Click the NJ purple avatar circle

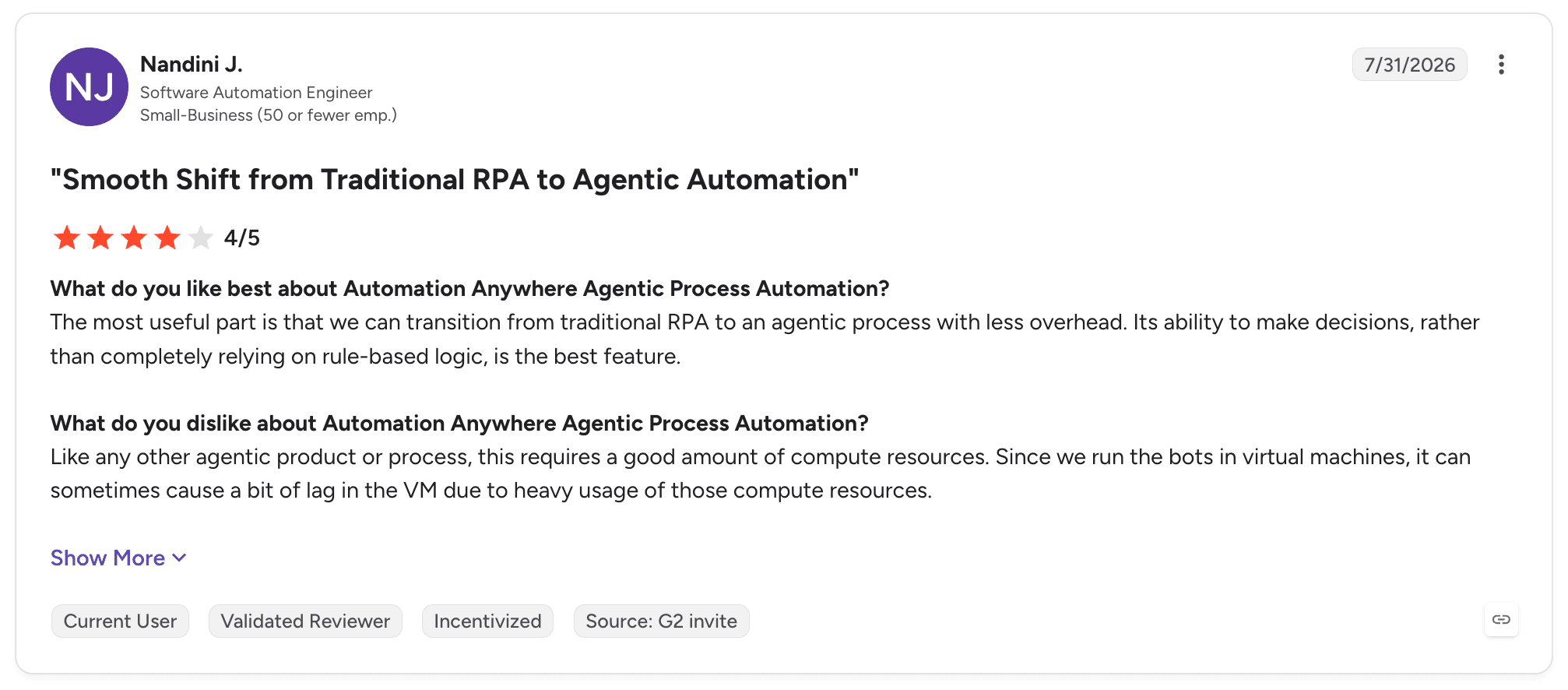tap(89, 86)
